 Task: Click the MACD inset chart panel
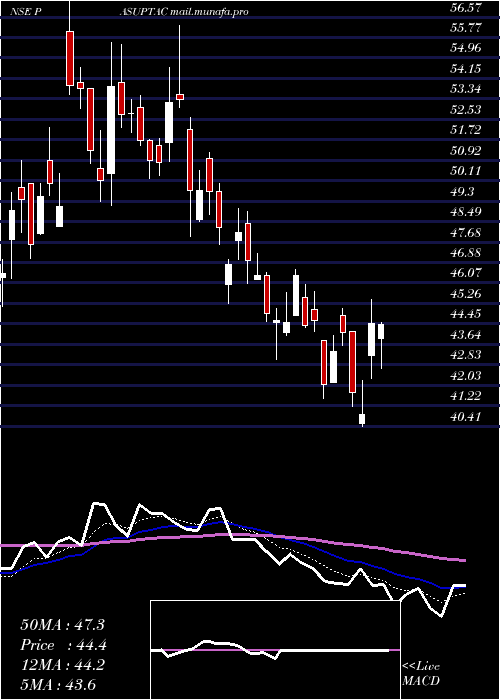tap(275, 650)
